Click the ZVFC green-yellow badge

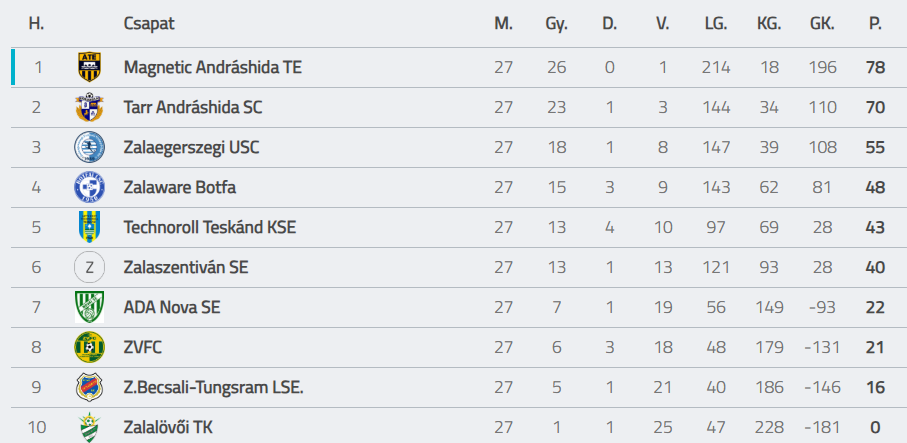tap(90, 347)
